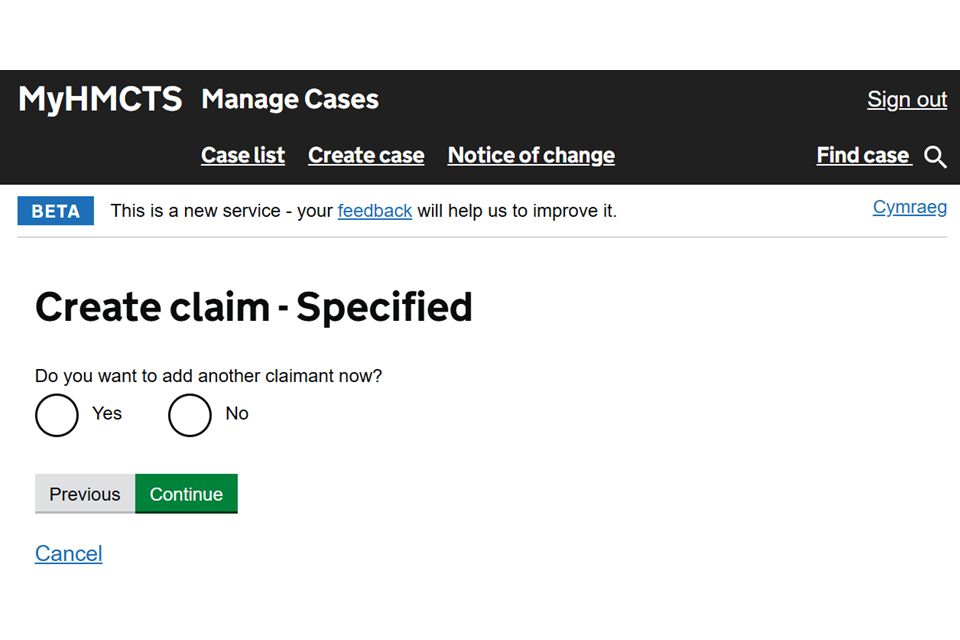Click the Manage Cases header title

290,100
